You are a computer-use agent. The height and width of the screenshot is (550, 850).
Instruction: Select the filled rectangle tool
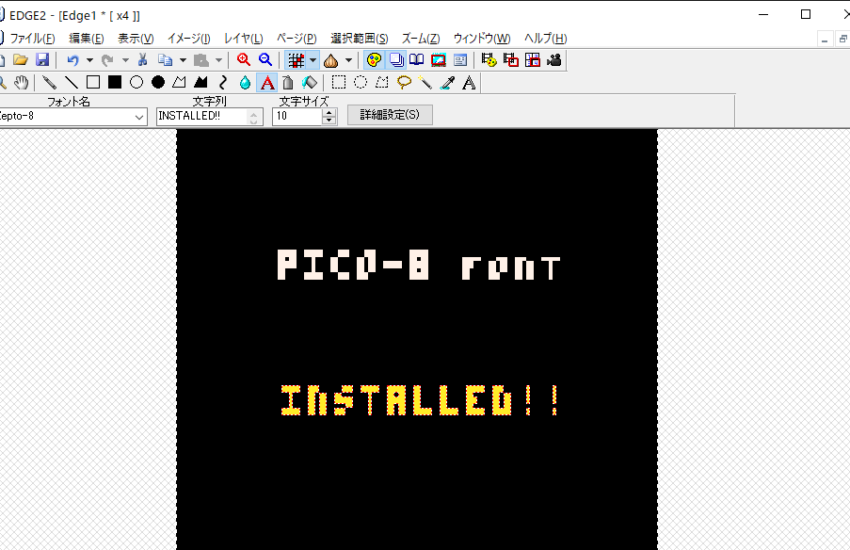[x=114, y=82]
